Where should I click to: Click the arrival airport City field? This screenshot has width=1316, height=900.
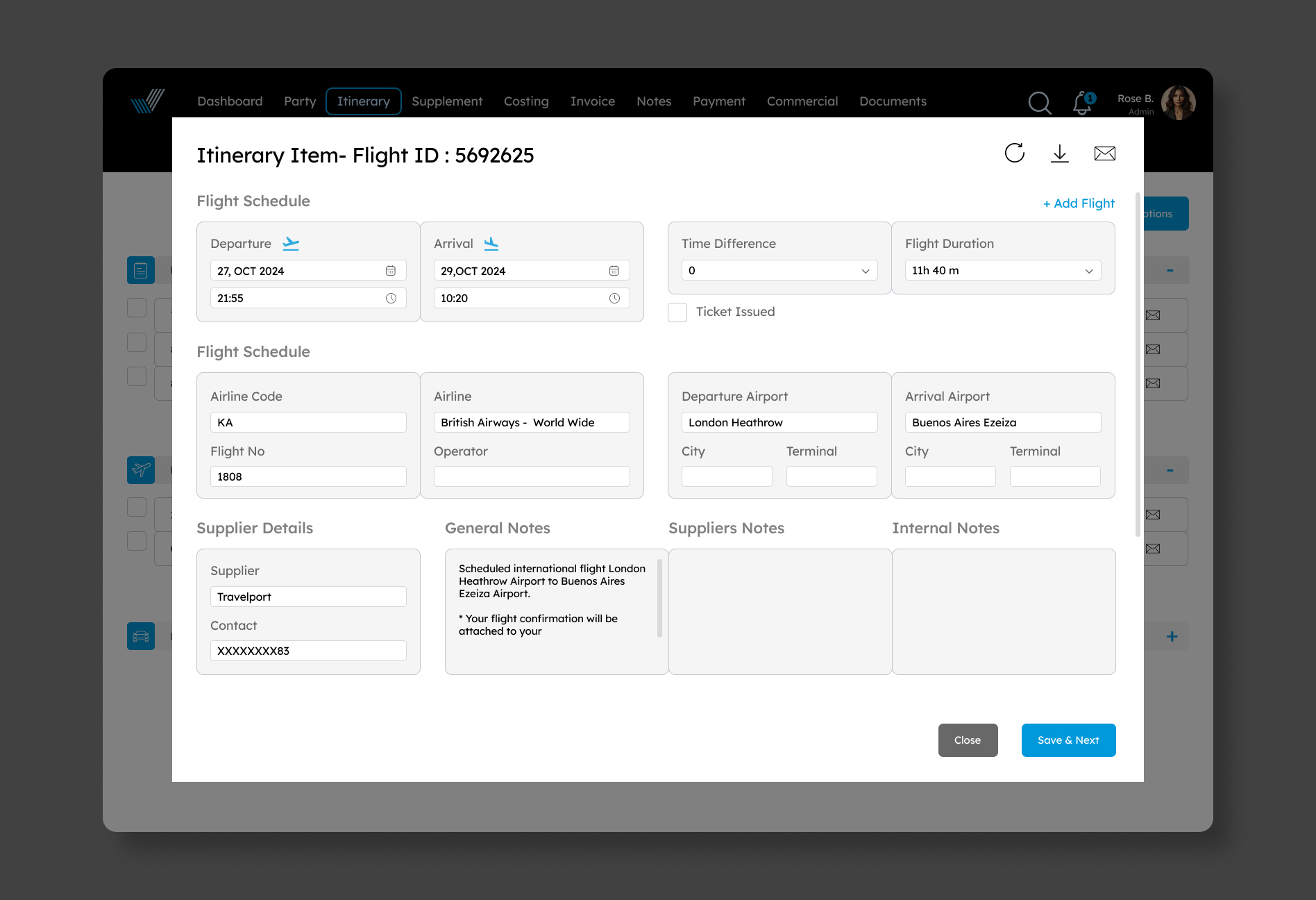click(x=950, y=476)
